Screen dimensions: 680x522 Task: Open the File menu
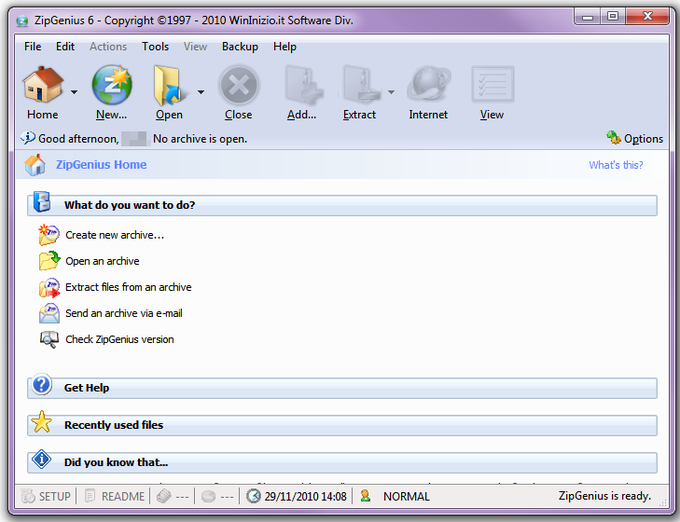click(33, 46)
